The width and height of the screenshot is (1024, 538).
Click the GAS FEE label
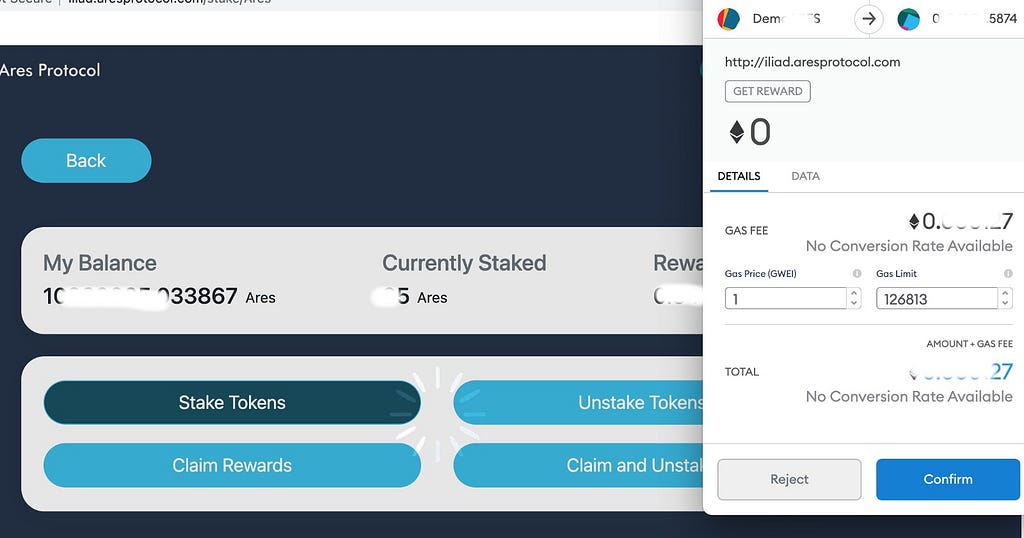point(746,230)
